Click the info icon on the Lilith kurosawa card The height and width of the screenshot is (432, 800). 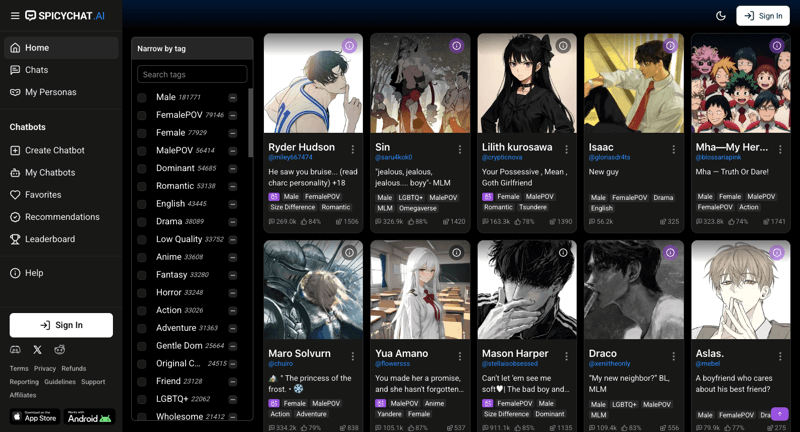tap(563, 46)
